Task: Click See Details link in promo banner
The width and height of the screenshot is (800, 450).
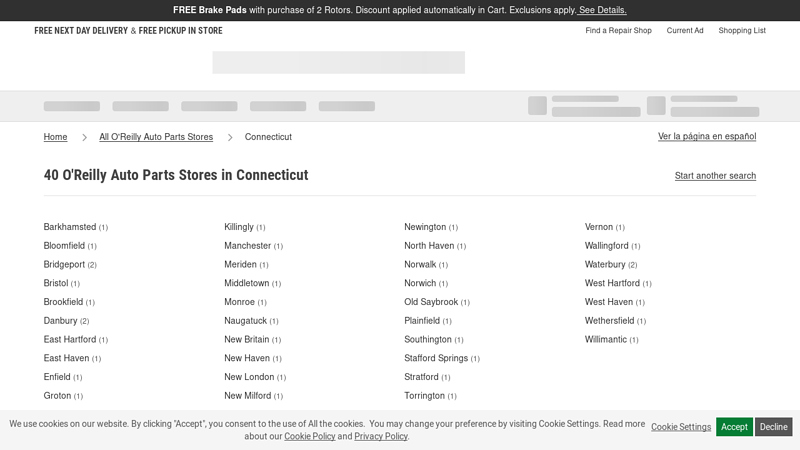Action: coord(602,10)
